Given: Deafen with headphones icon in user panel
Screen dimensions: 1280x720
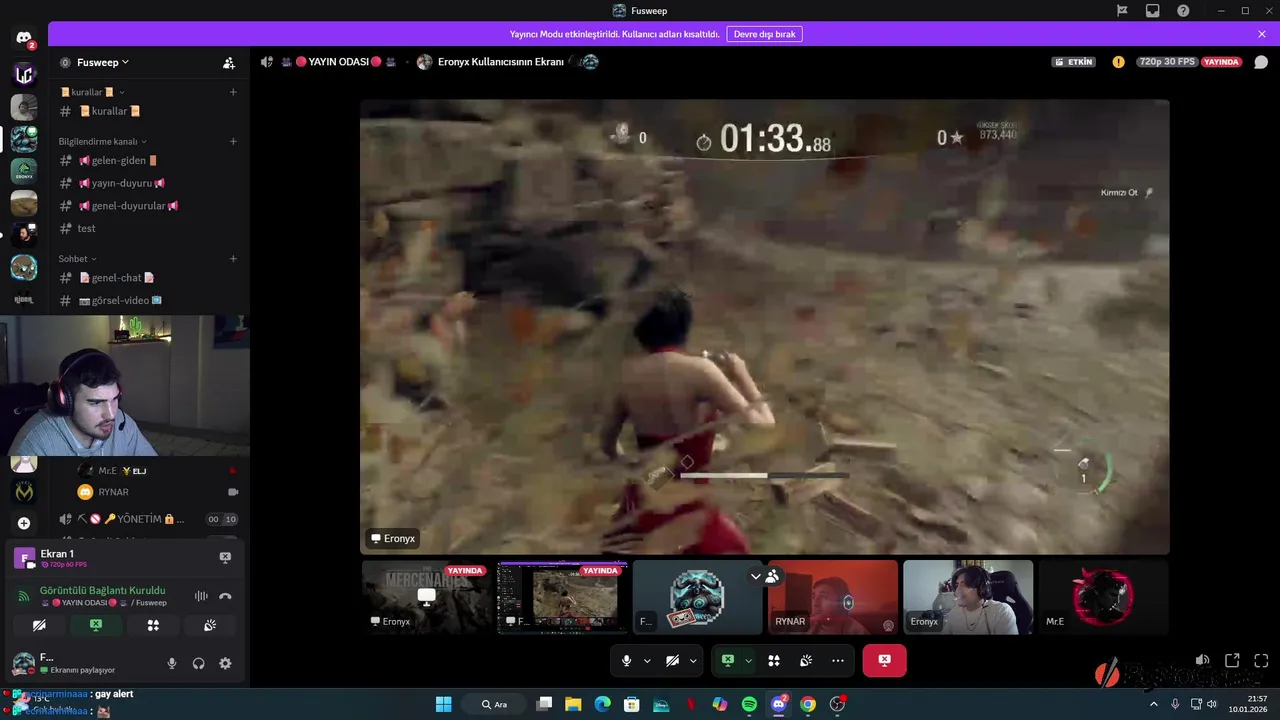Looking at the screenshot, I should (x=198, y=663).
